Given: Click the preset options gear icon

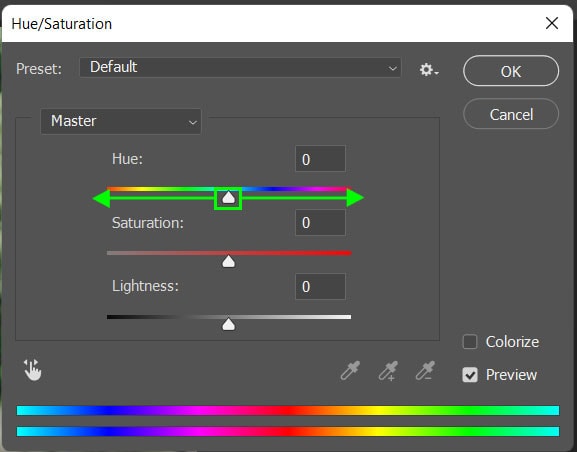Looking at the screenshot, I should (x=429, y=70).
